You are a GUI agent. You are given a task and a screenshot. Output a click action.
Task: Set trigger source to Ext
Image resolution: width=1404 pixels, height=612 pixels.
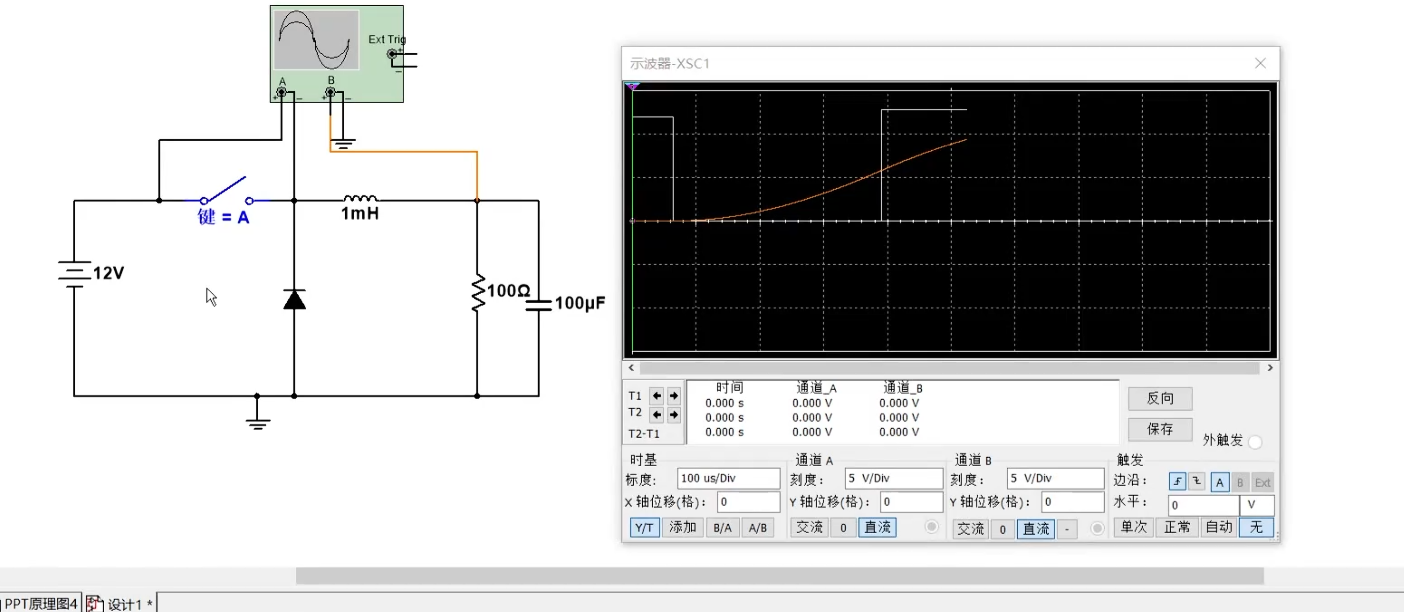[x=1263, y=481]
